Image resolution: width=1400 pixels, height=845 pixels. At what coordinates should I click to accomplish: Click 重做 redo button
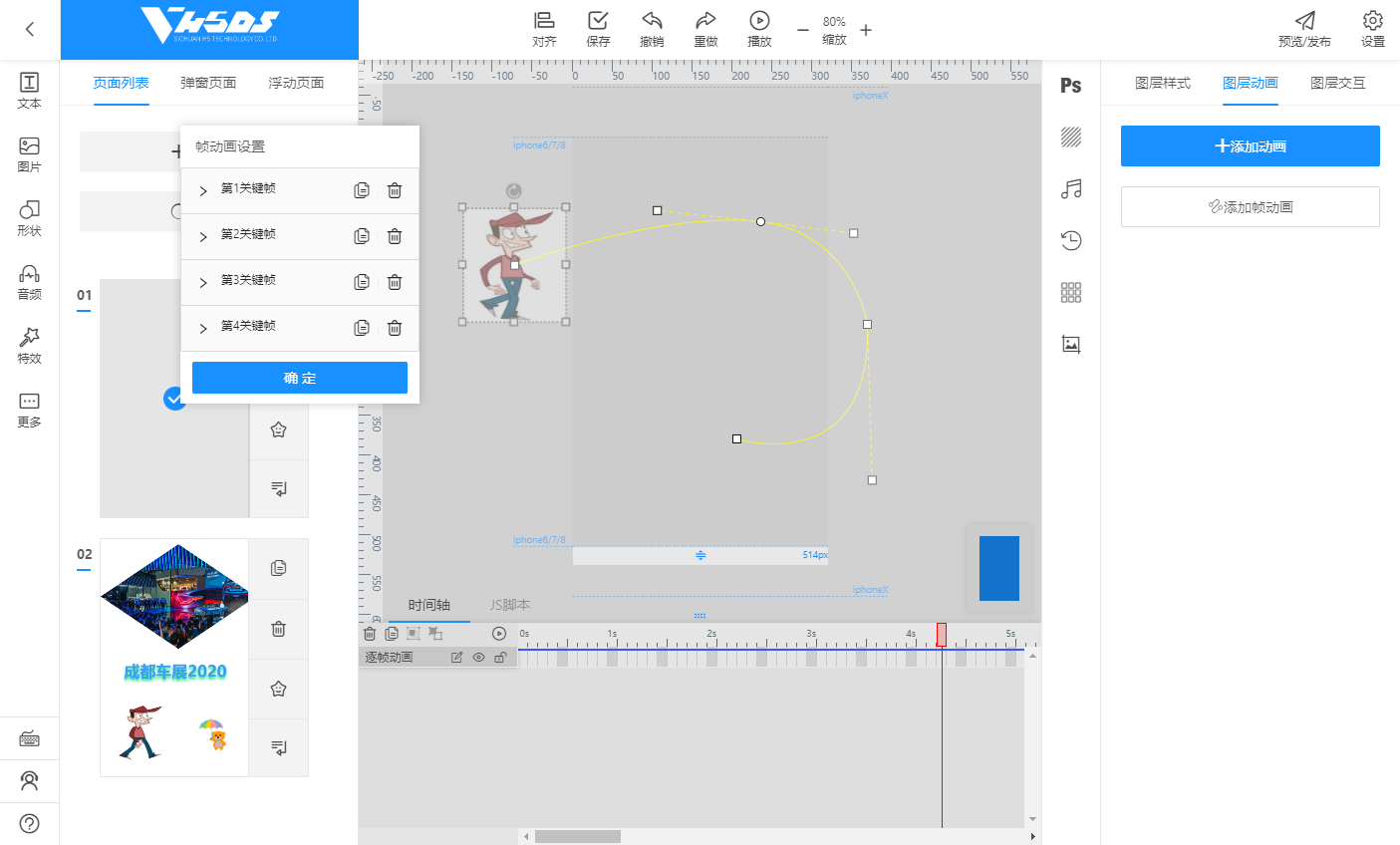pyautogui.click(x=705, y=29)
